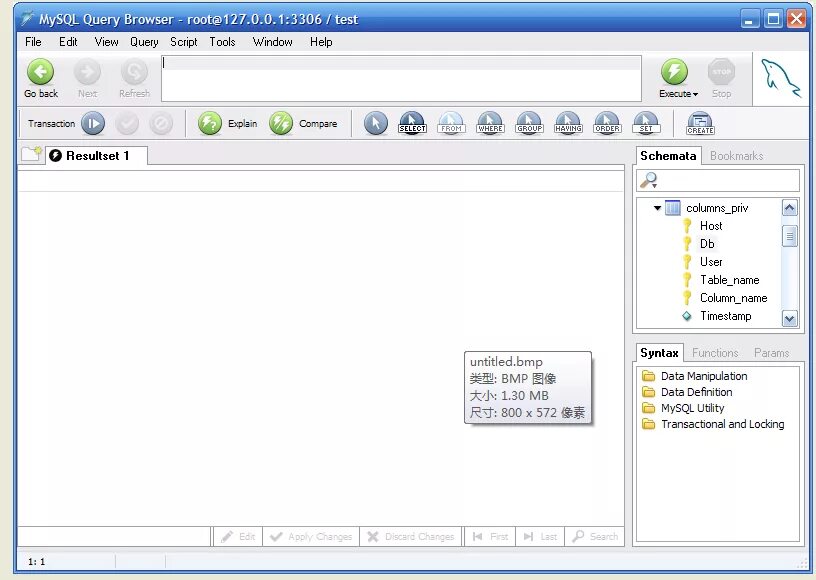The height and width of the screenshot is (580, 816).
Task: Click the green Go back arrow
Action: coord(40,72)
